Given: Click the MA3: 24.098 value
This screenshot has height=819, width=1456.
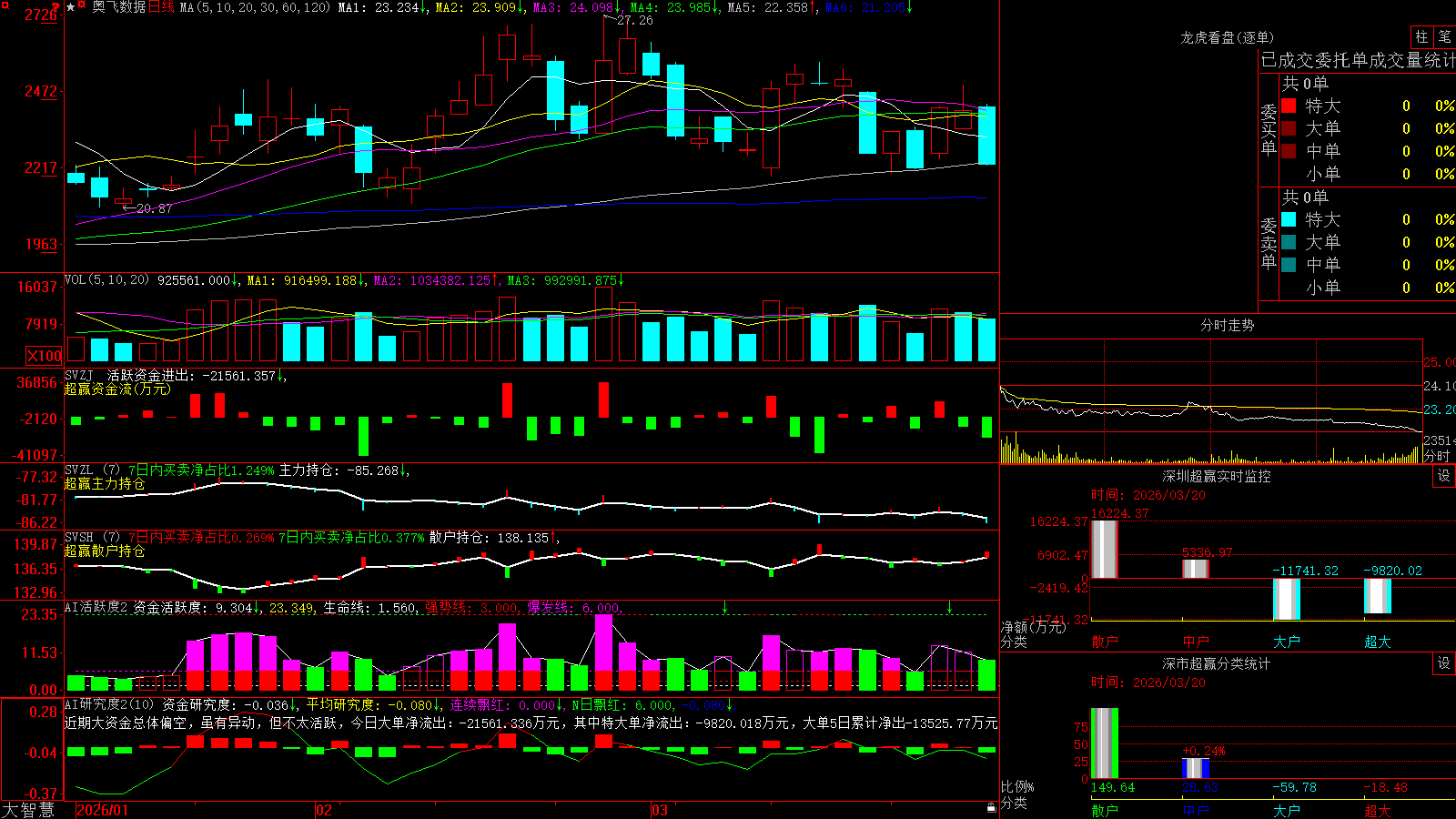Looking at the screenshot, I should pyautogui.click(x=573, y=7).
